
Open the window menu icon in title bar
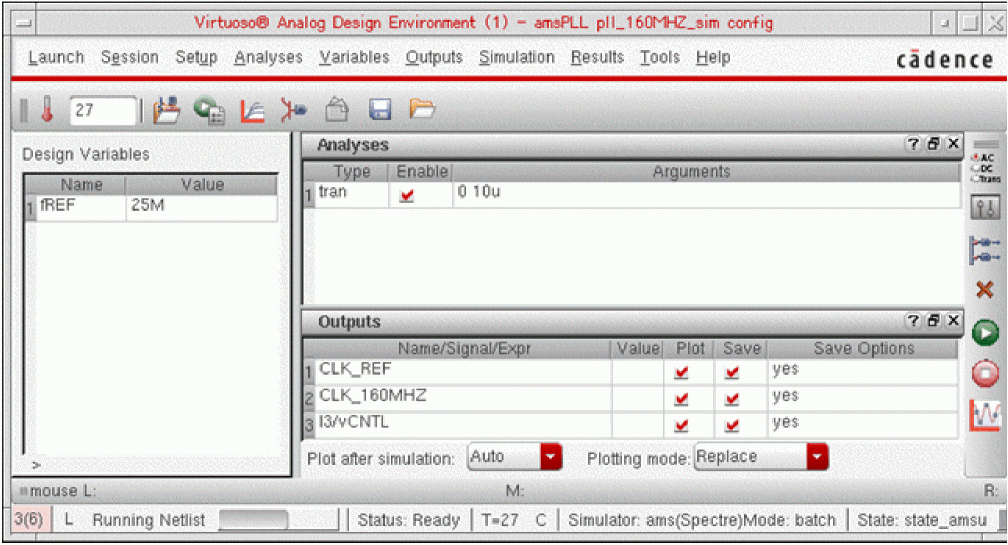[24, 24]
